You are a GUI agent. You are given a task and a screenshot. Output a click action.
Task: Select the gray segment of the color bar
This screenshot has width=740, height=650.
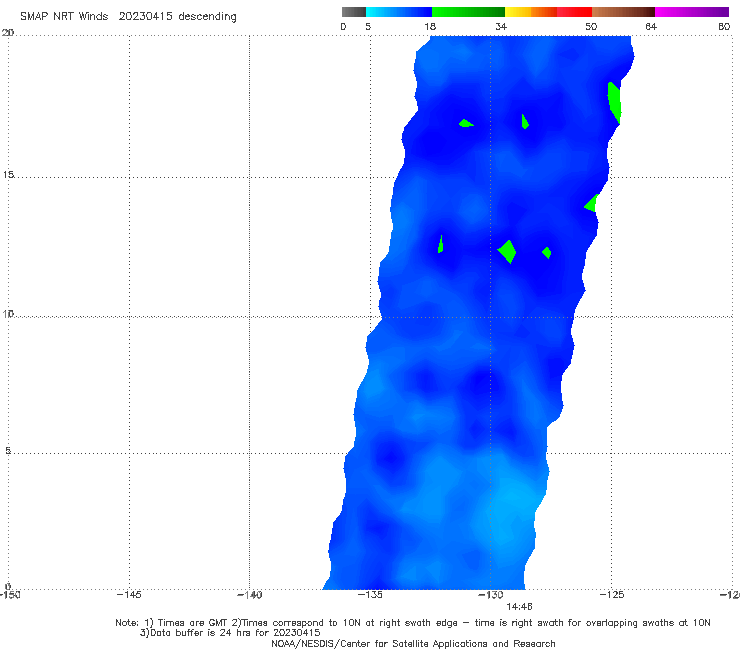point(353,12)
